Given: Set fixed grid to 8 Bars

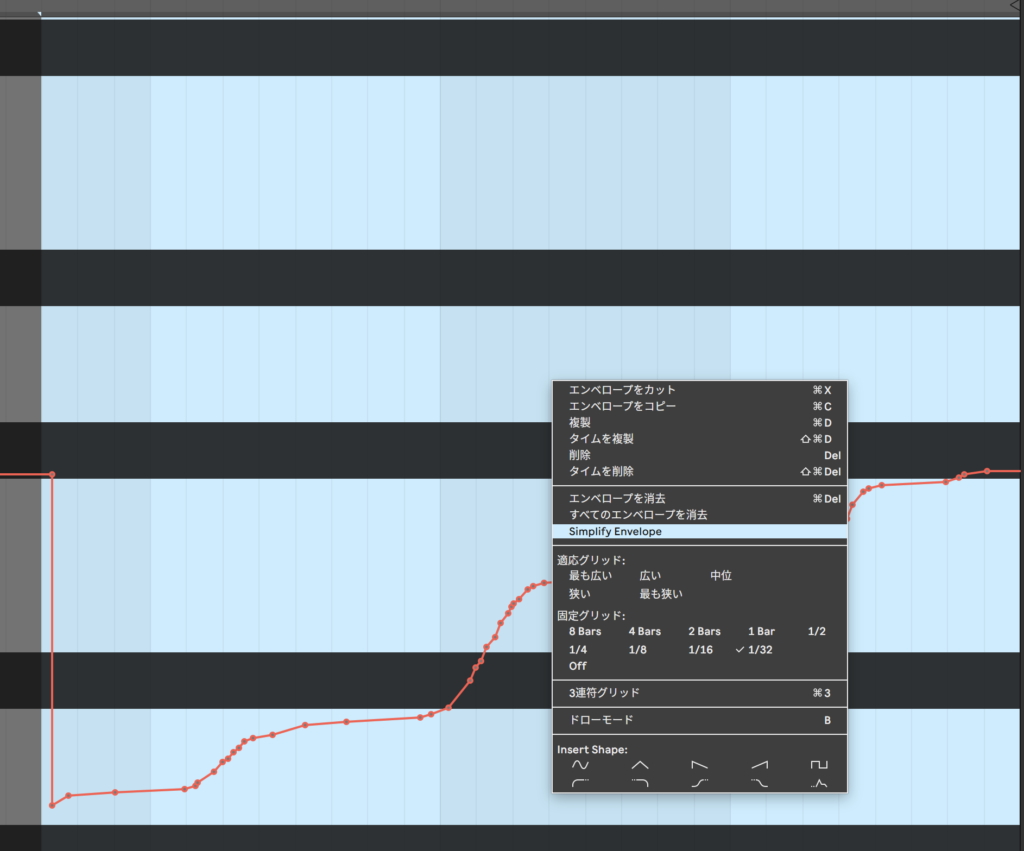Looking at the screenshot, I should pyautogui.click(x=585, y=632).
